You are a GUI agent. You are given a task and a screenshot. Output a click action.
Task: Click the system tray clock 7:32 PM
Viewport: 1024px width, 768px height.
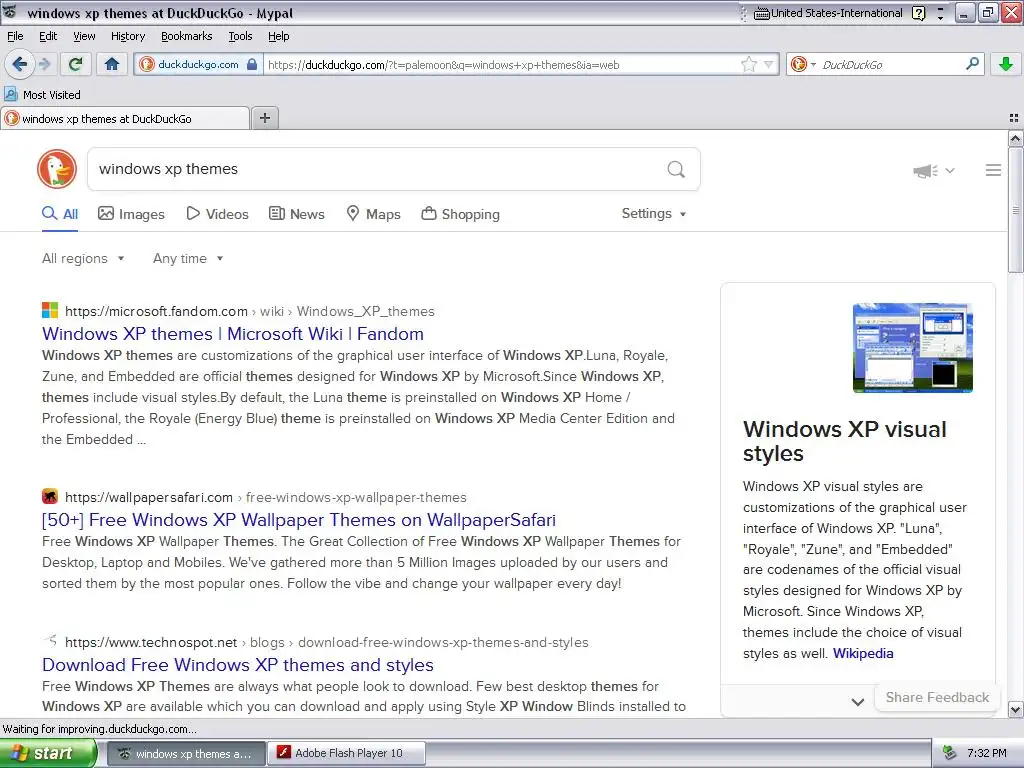987,753
